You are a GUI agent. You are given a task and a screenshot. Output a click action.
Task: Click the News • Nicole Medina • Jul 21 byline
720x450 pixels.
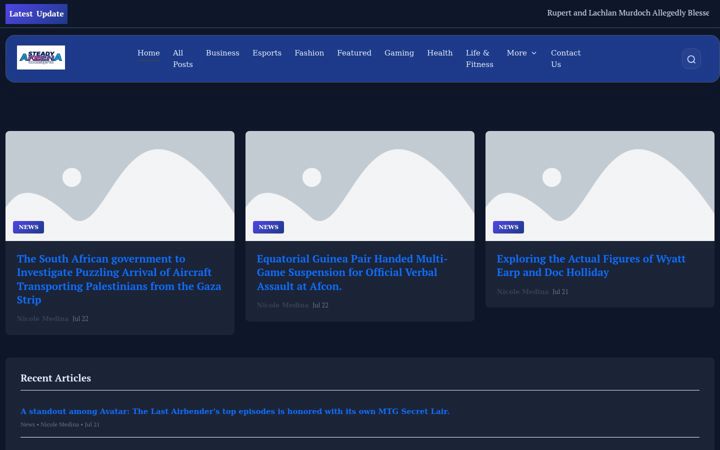pyautogui.click(x=60, y=425)
